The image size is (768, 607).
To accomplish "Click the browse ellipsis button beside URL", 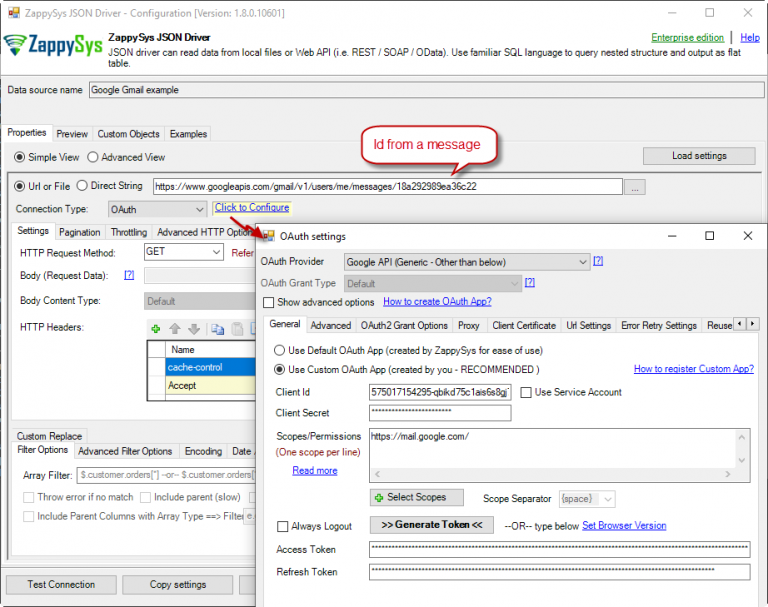I will pos(636,187).
